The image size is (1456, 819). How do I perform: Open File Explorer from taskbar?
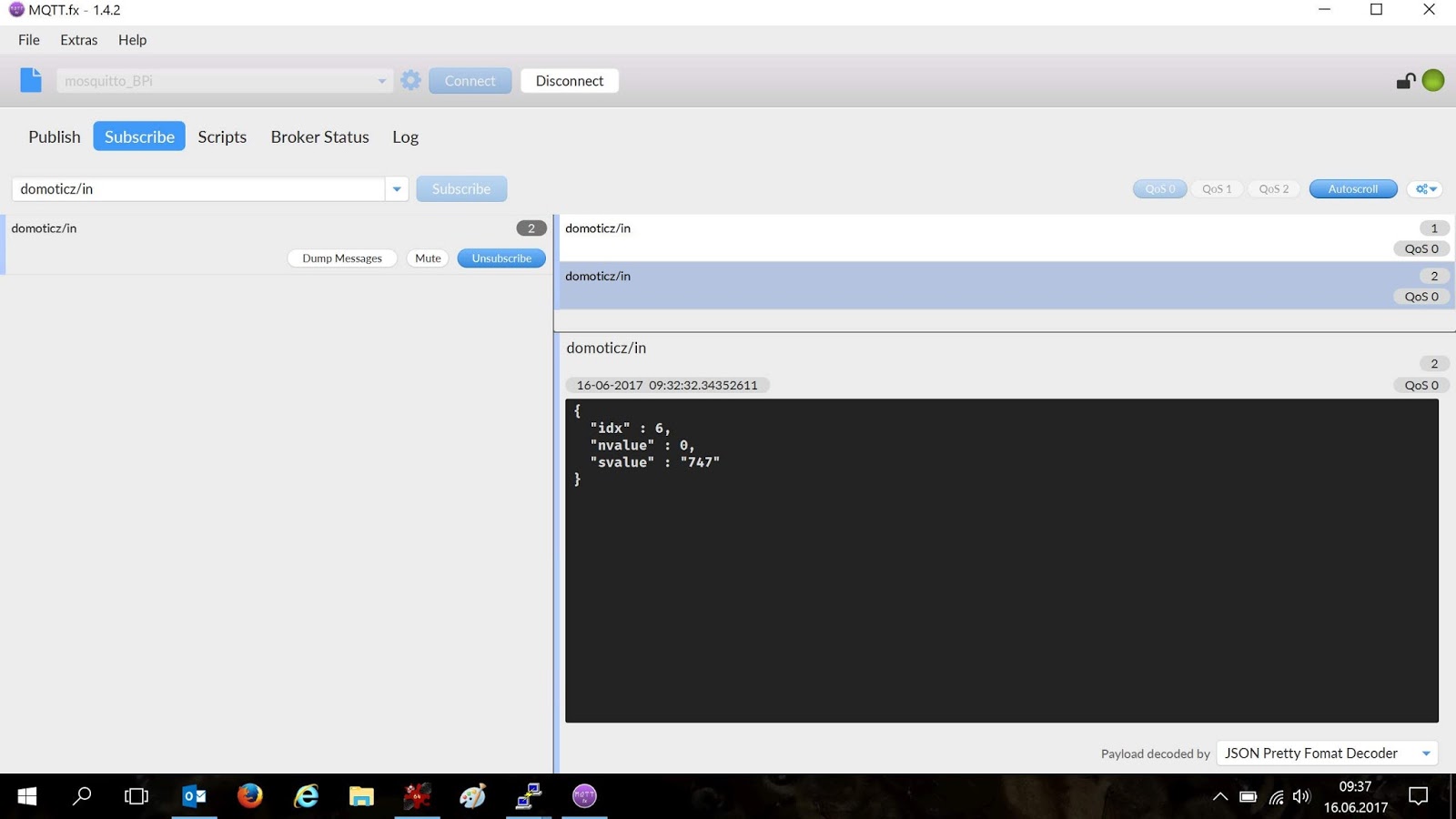[x=361, y=796]
